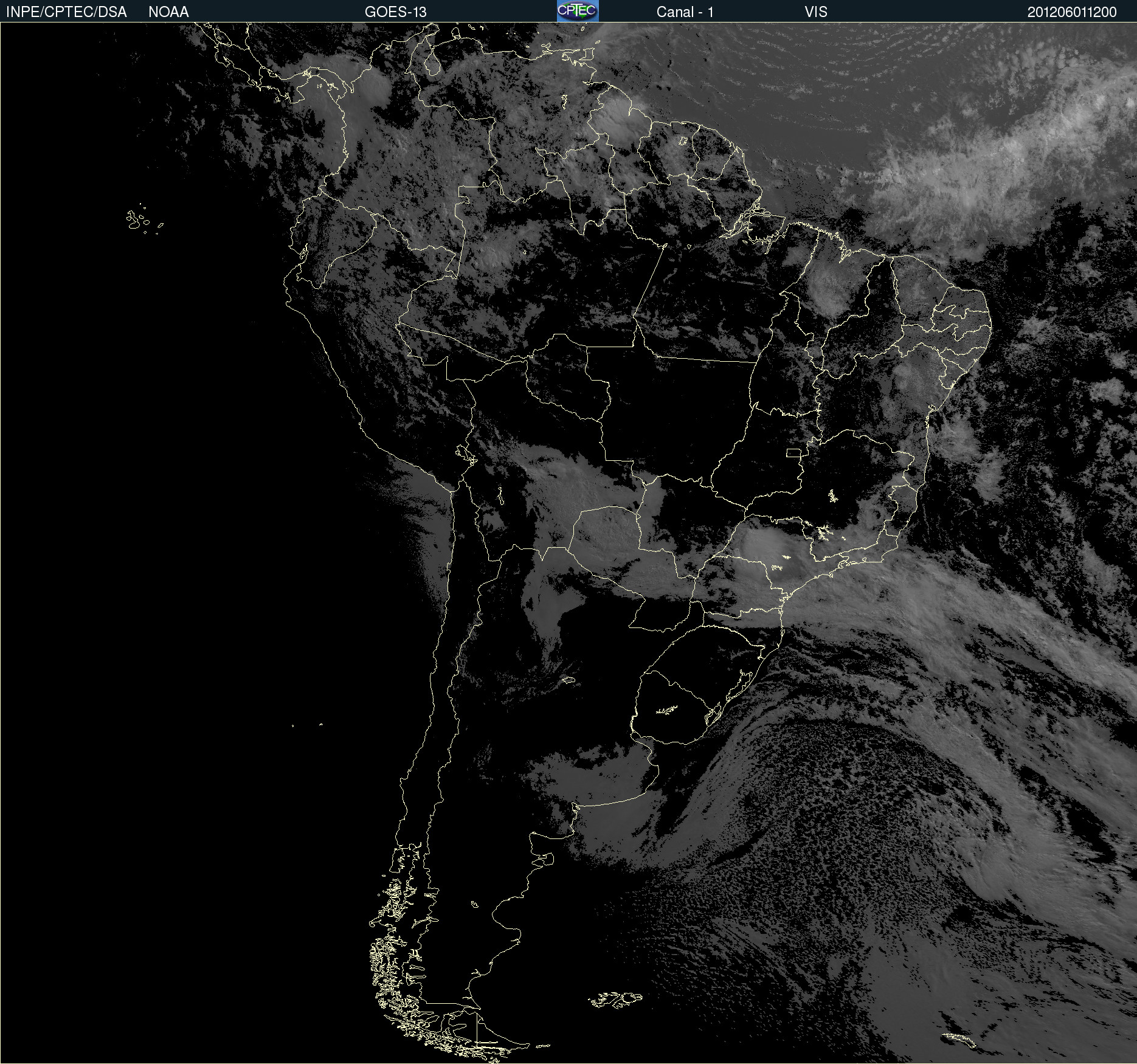
Task: Click the 201206011200 timestamp
Action: (1072, 12)
